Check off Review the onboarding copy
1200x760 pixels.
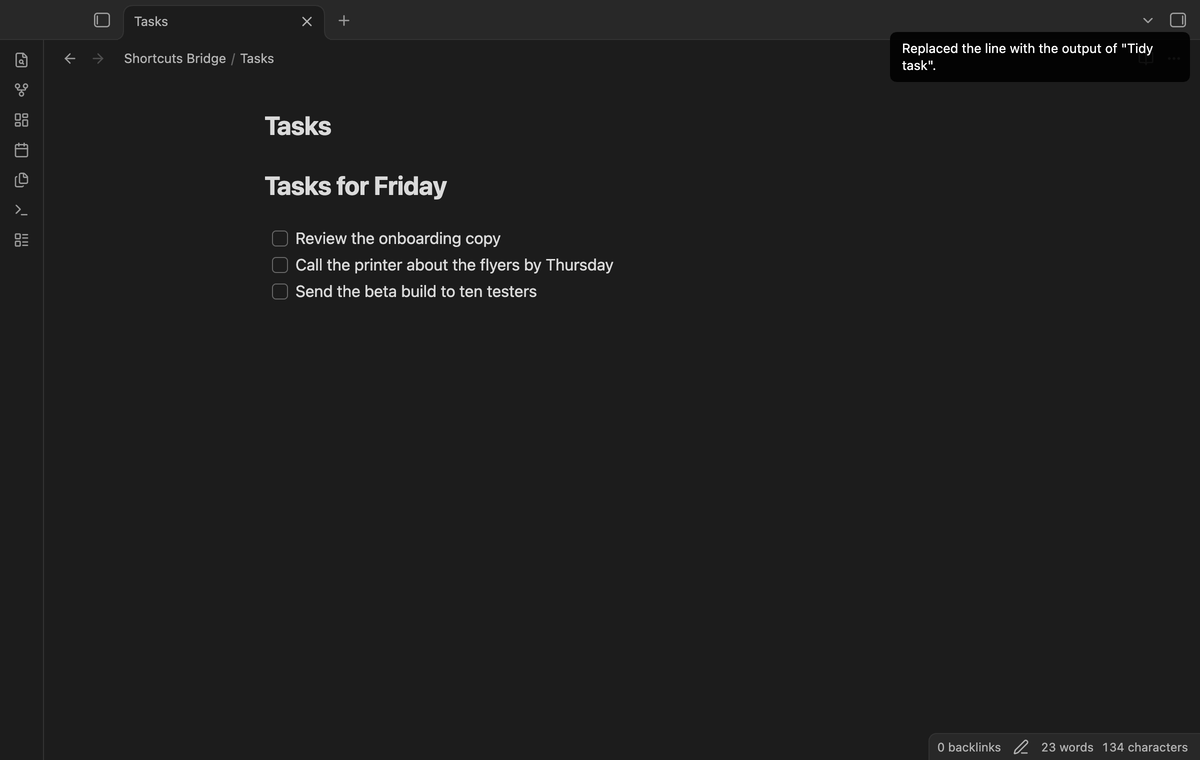pyautogui.click(x=280, y=238)
